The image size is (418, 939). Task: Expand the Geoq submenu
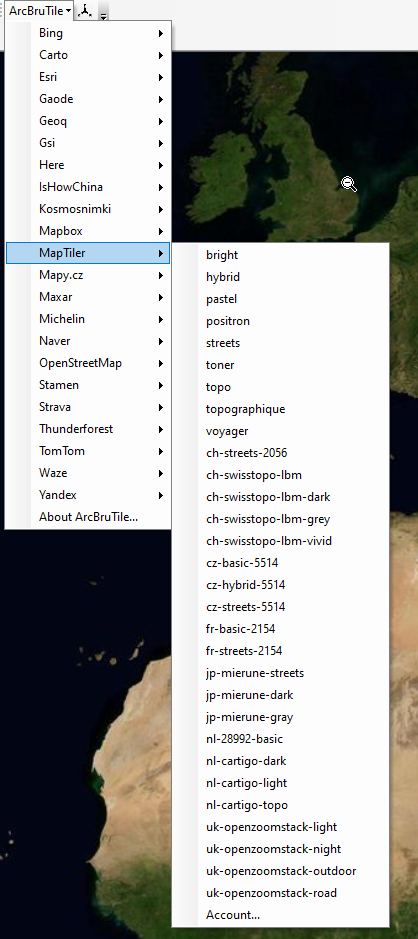click(x=88, y=122)
